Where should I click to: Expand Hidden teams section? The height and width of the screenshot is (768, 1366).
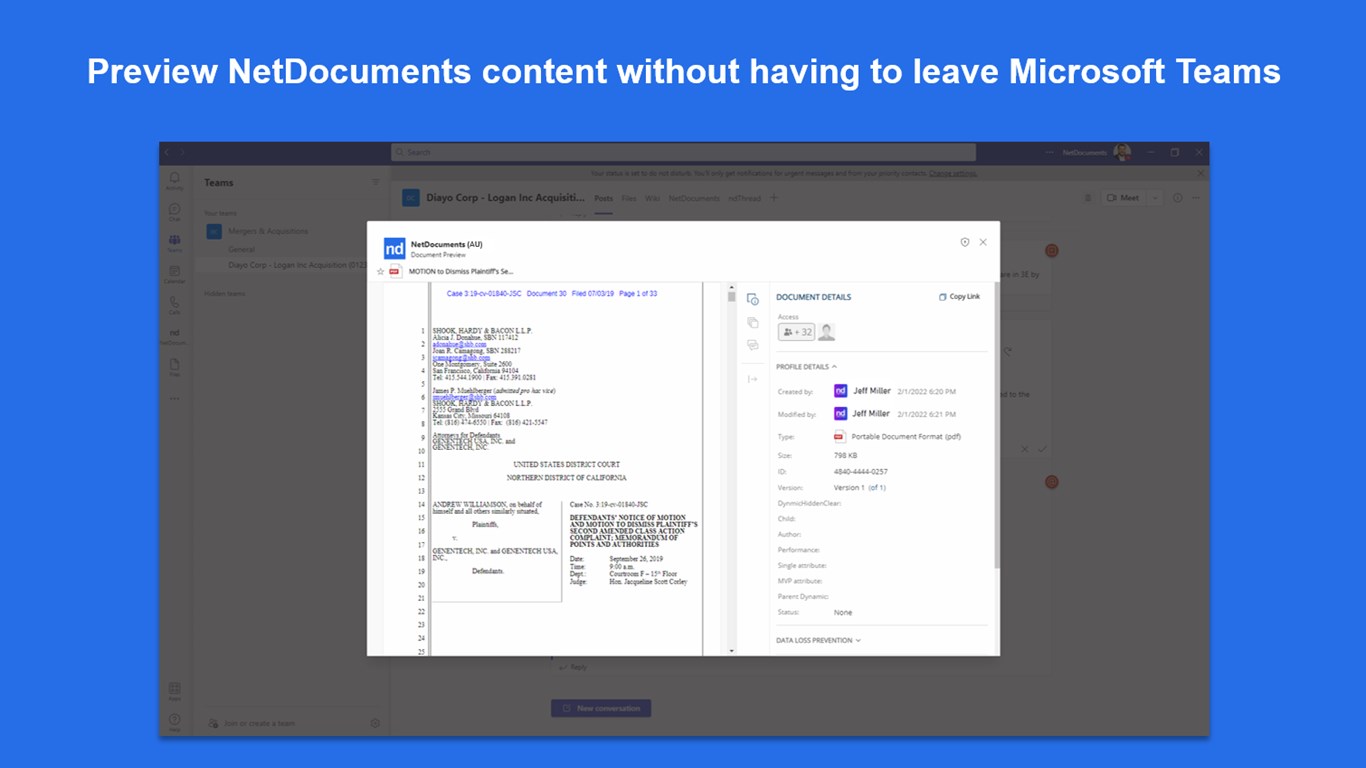click(224, 294)
